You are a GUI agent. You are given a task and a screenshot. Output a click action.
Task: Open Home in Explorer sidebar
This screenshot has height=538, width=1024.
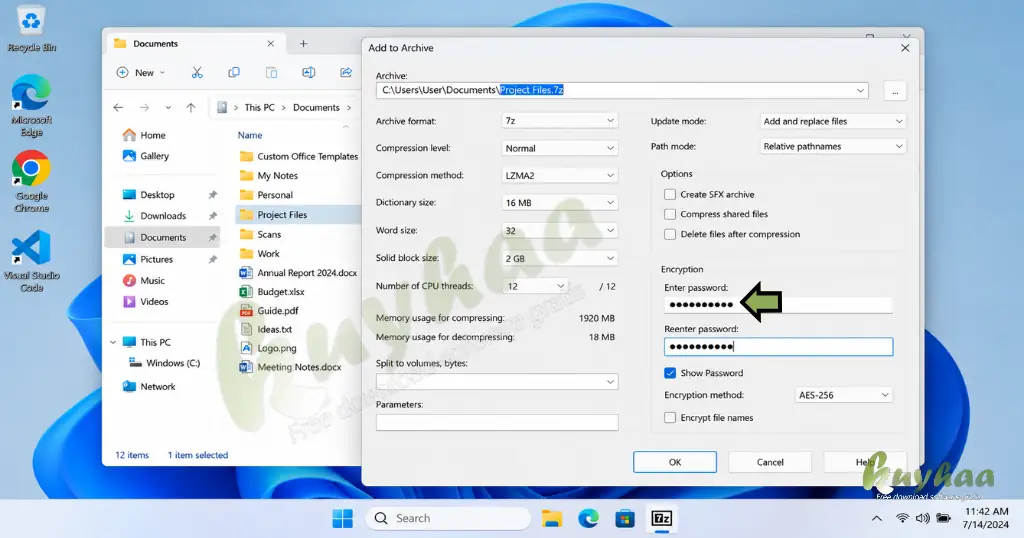[145, 135]
